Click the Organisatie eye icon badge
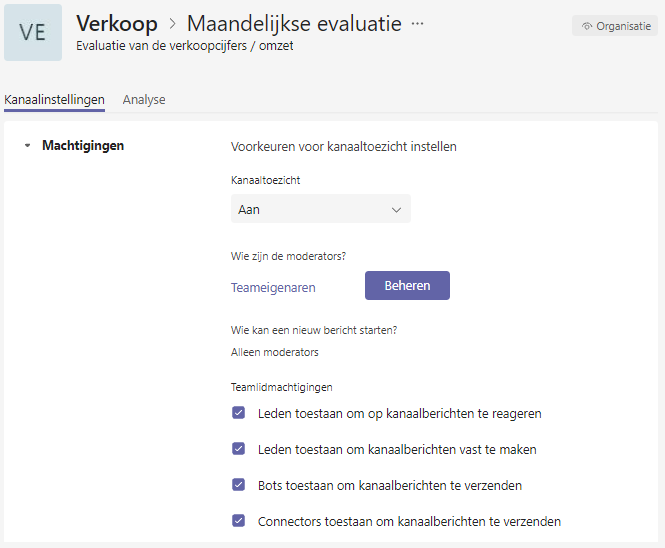Viewport: 665px width, 548px height. tap(615, 26)
